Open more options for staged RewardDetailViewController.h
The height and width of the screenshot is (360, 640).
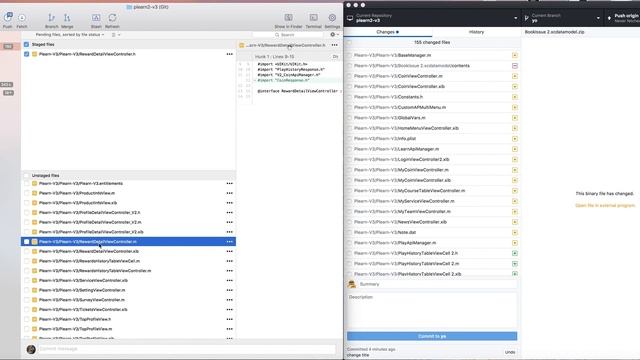pyautogui.click(x=230, y=54)
